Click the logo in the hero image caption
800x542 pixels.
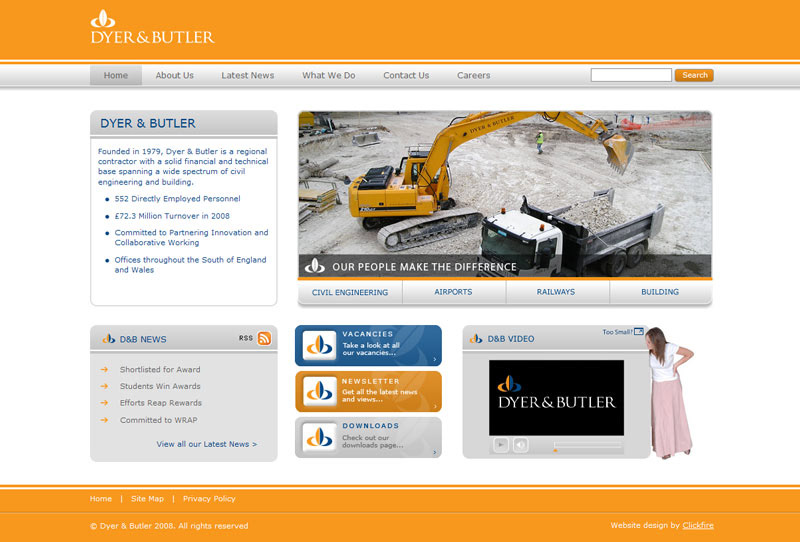[x=315, y=266]
